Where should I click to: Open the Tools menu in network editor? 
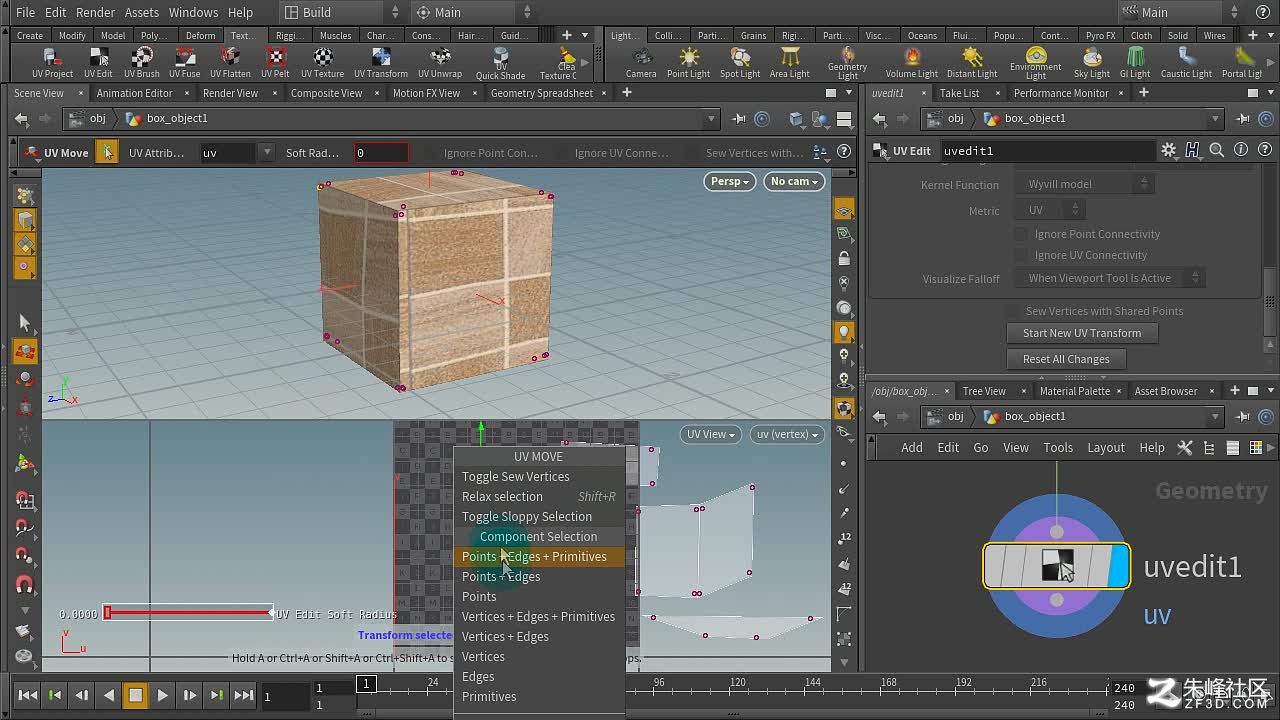[1058, 447]
